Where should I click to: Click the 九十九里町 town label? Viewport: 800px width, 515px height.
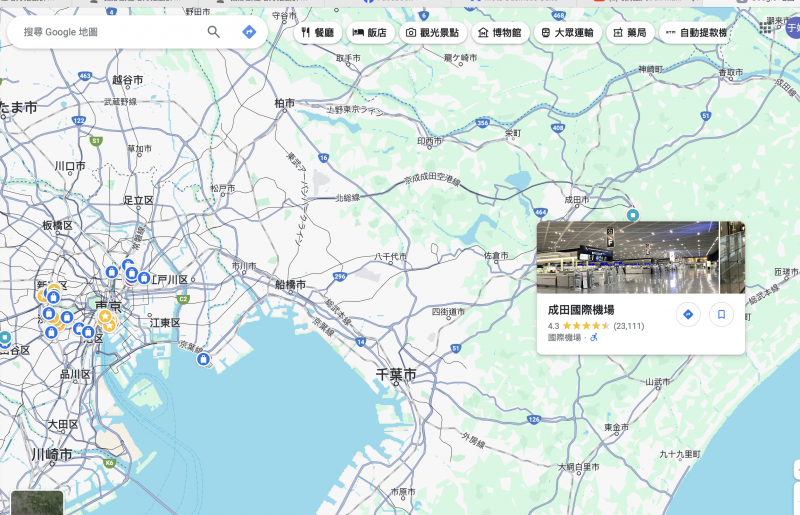(x=680, y=454)
